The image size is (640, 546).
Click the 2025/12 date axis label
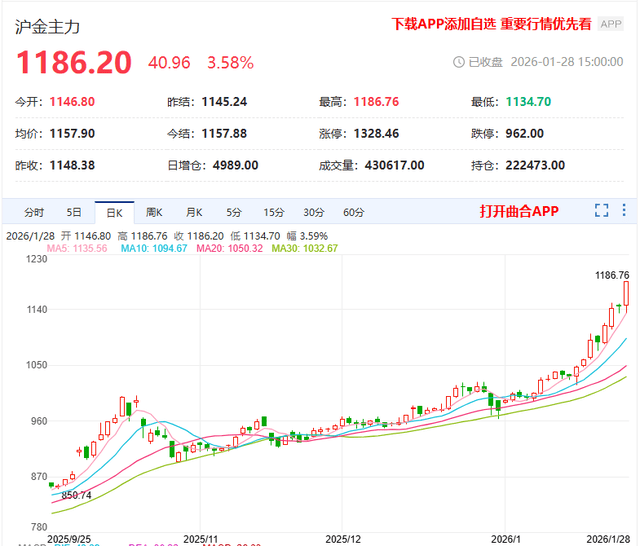pyautogui.click(x=343, y=539)
